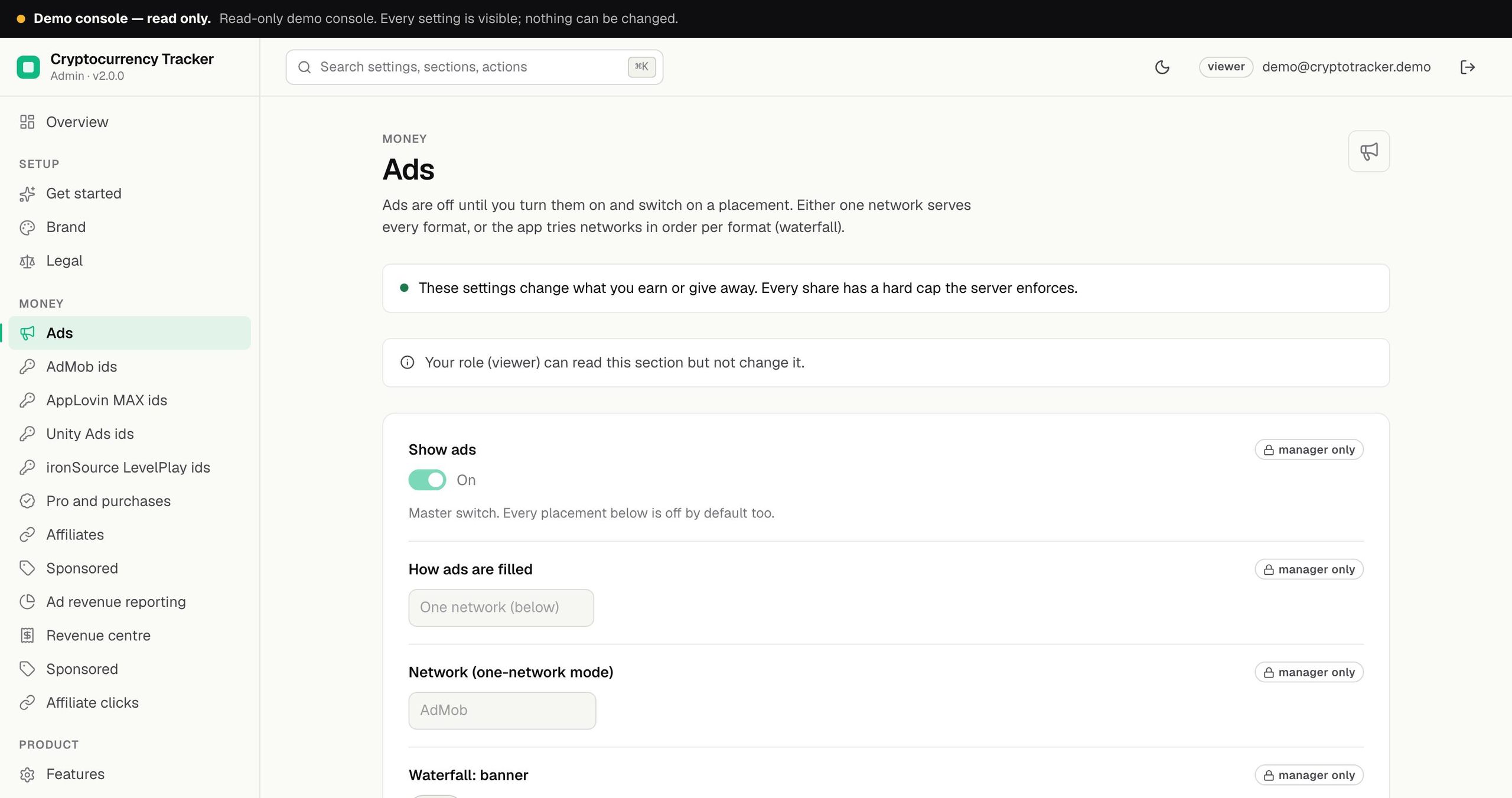Click the key icon beside Unity Ads ids
Image resolution: width=1512 pixels, height=798 pixels.
tap(27, 434)
